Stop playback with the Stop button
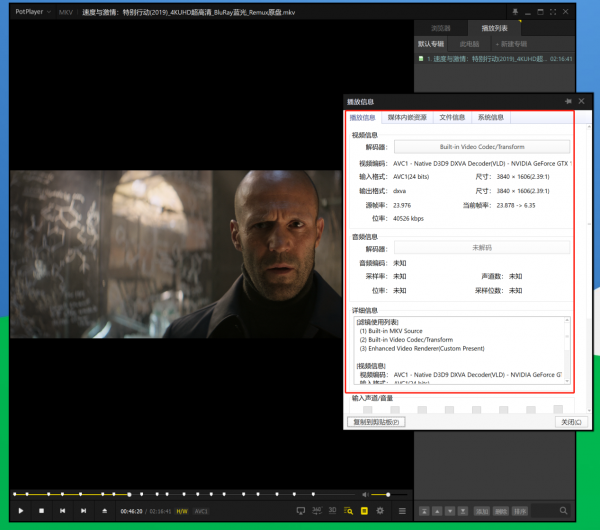The height and width of the screenshot is (530, 600). pos(41,511)
